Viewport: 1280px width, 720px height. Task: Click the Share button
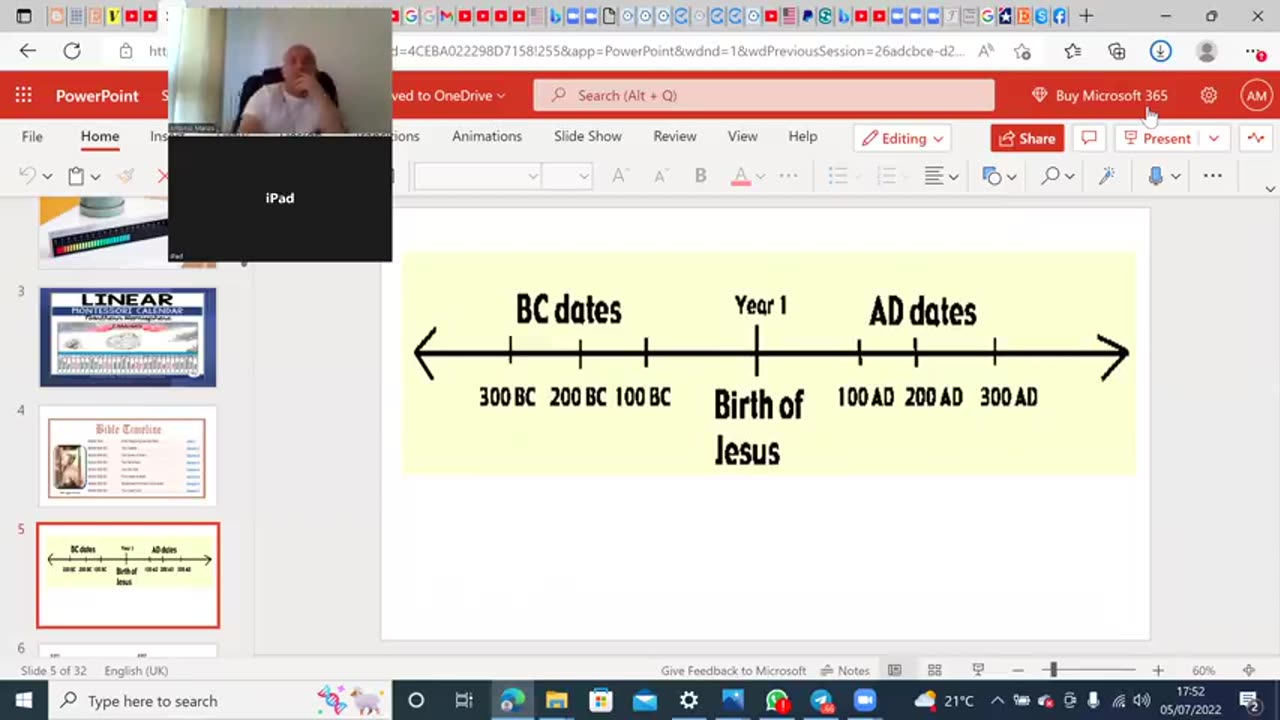[x=1027, y=138]
